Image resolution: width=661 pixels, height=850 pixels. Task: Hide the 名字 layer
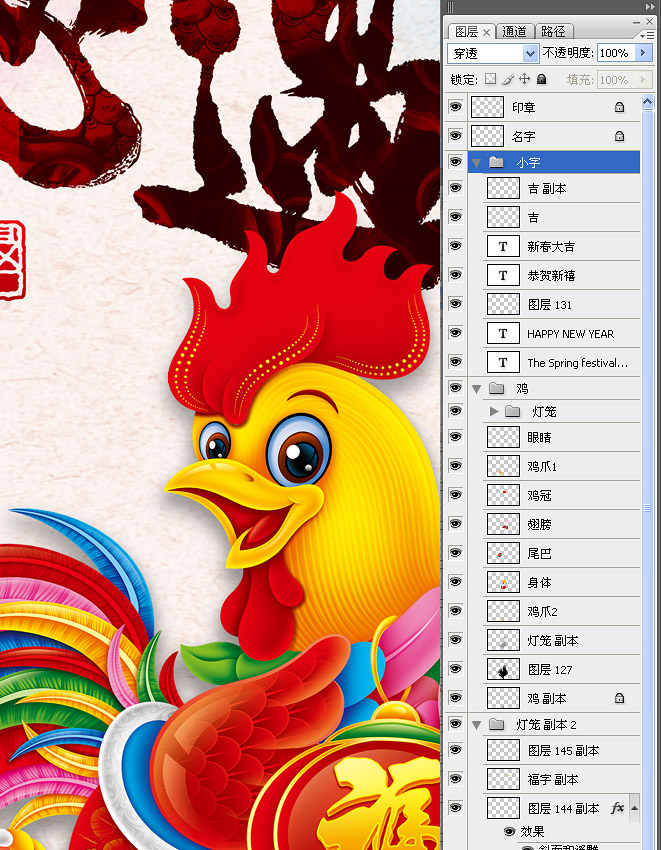click(x=455, y=136)
